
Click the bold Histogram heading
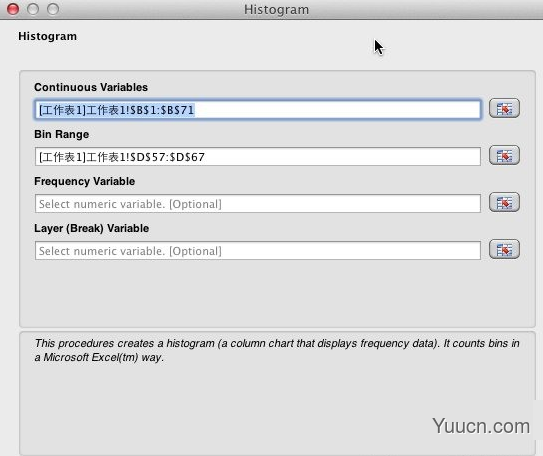click(47, 36)
